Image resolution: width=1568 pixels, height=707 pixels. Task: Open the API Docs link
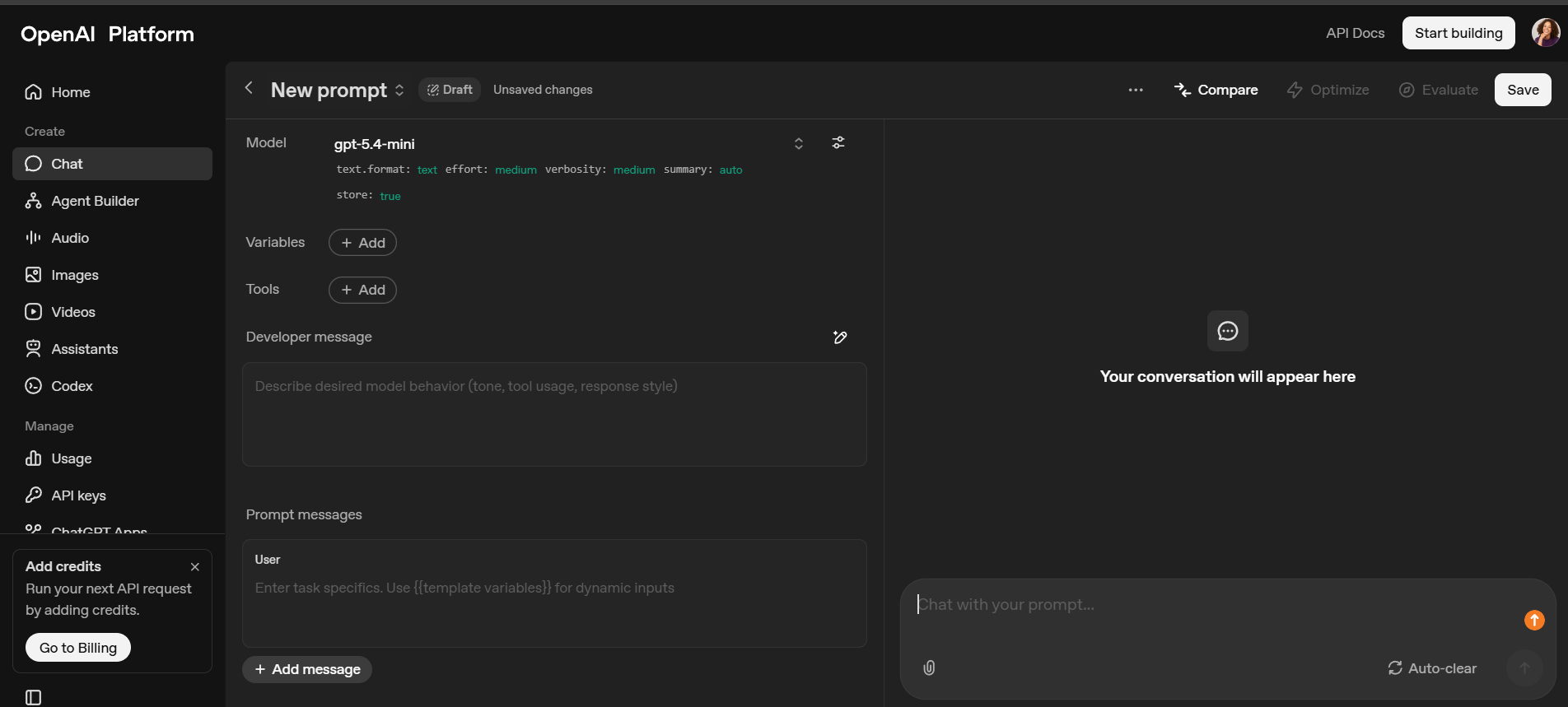pyautogui.click(x=1356, y=33)
